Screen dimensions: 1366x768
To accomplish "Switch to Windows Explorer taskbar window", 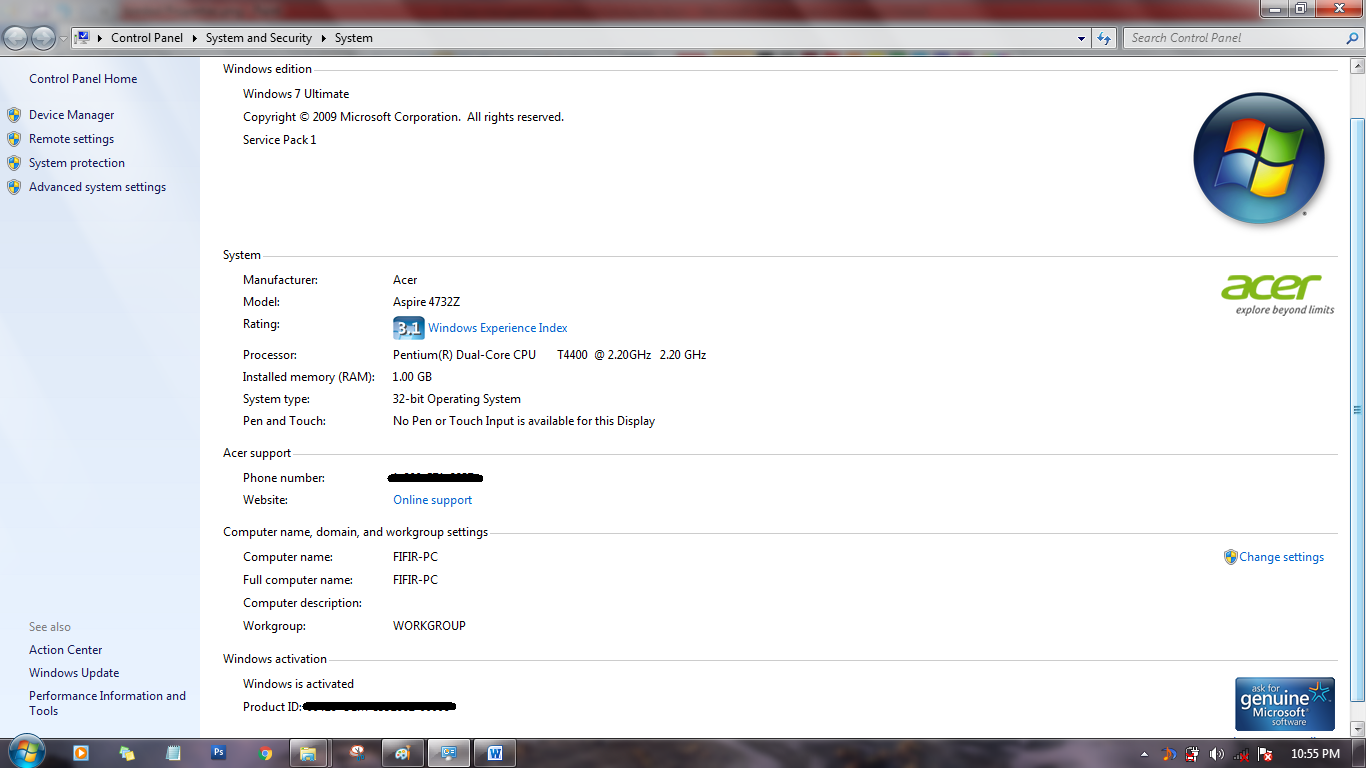I will (309, 753).
